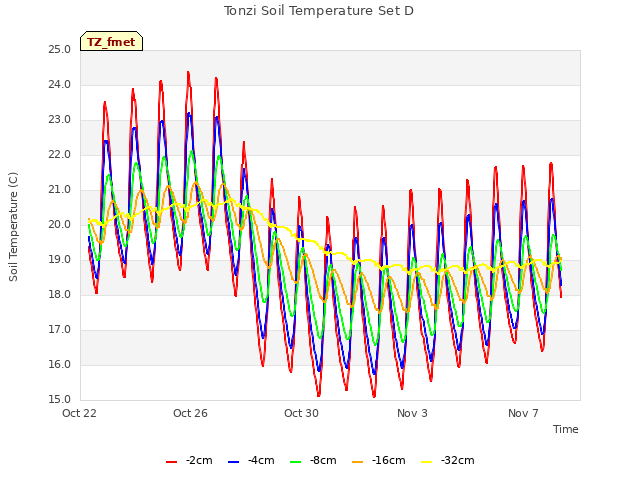Click the blue -4cm legend swatch

[x=233, y=462]
